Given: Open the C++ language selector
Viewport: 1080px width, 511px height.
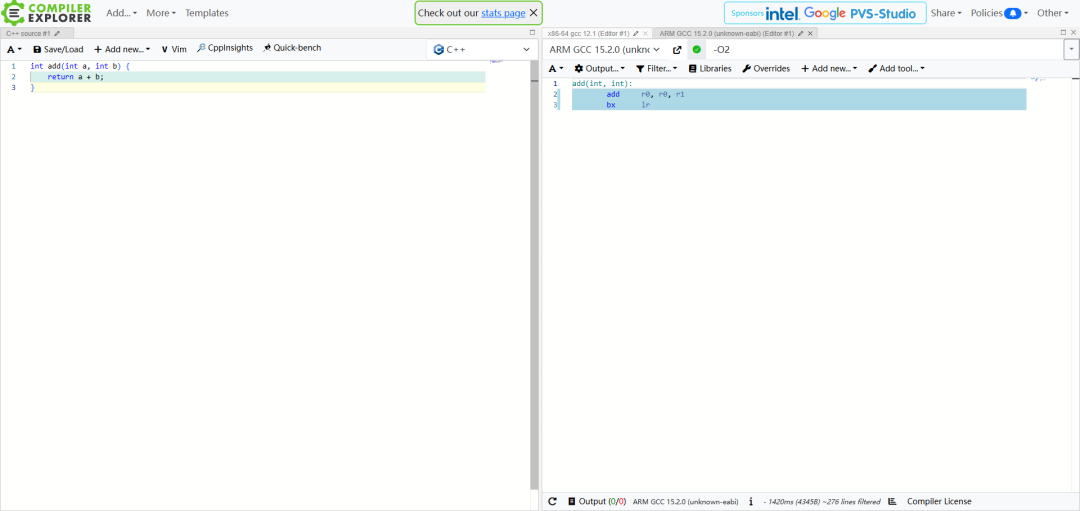Looking at the screenshot, I should pyautogui.click(x=482, y=50).
